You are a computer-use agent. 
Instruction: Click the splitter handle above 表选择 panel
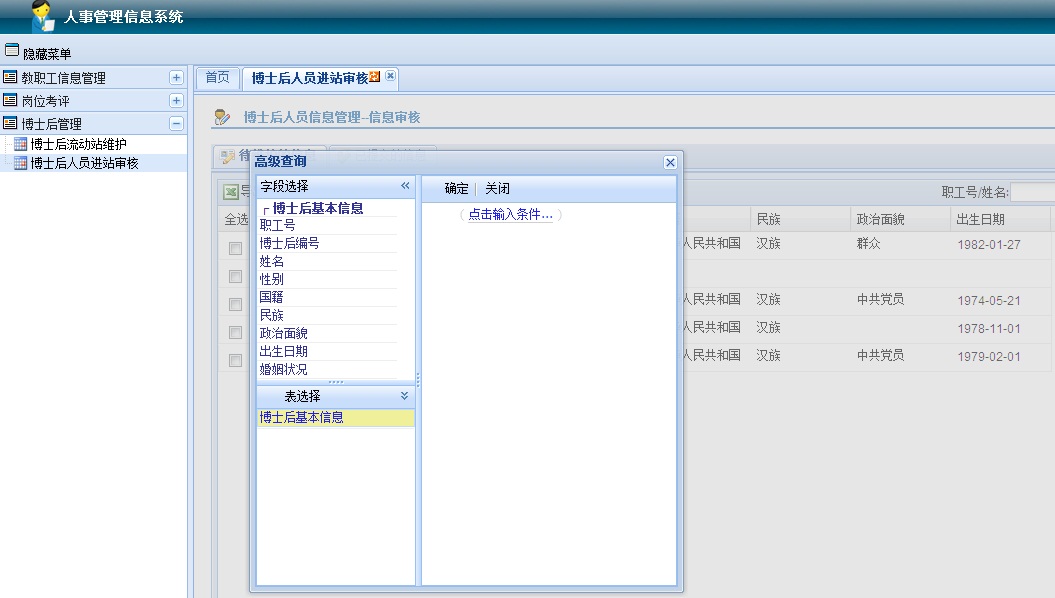coord(336,382)
